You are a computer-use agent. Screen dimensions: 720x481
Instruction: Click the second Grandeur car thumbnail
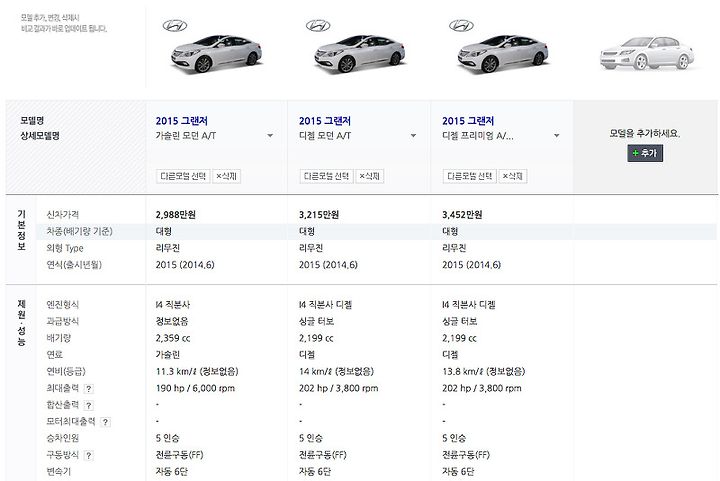click(360, 54)
